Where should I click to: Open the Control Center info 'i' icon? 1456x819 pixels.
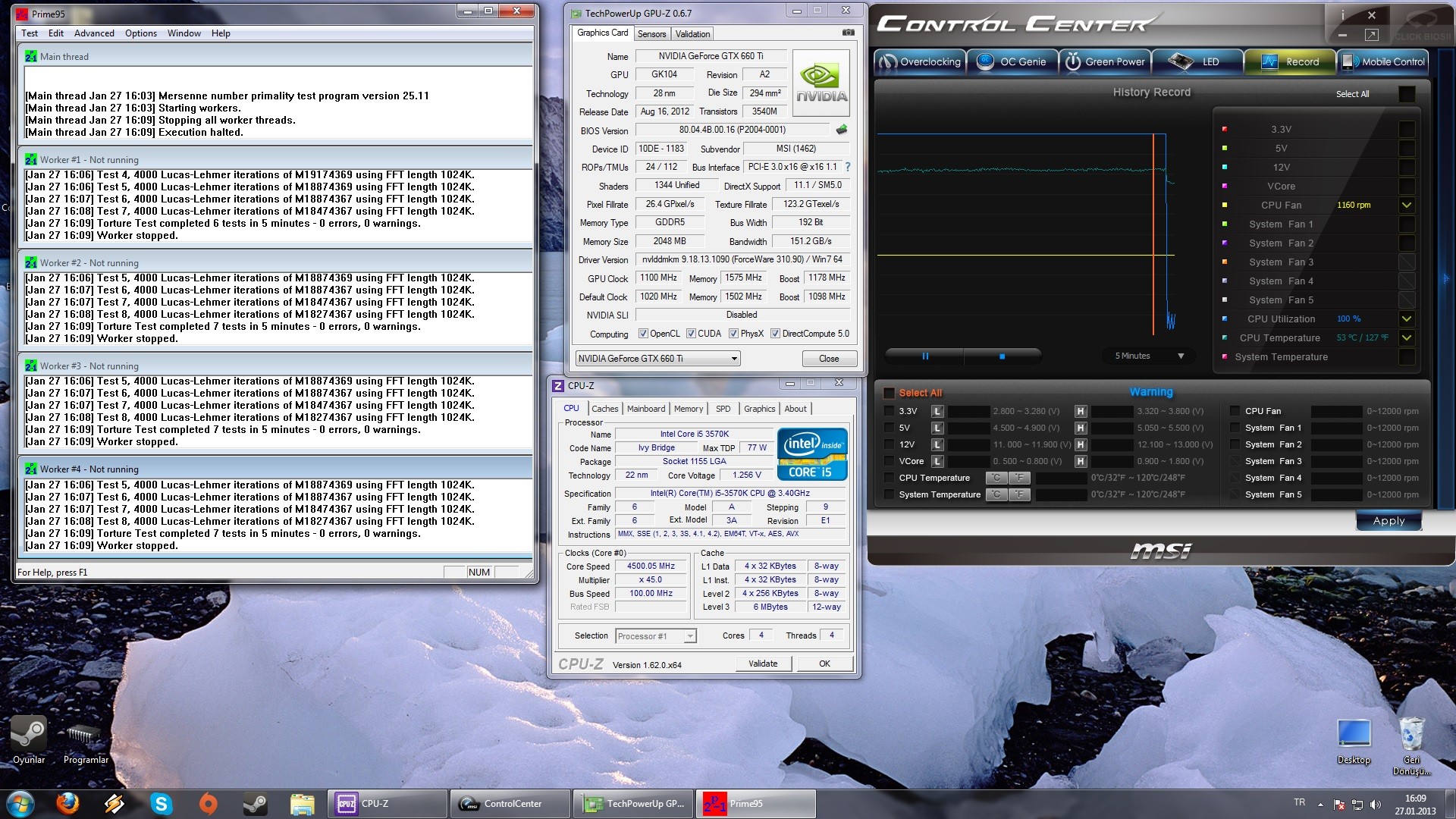(x=1342, y=15)
